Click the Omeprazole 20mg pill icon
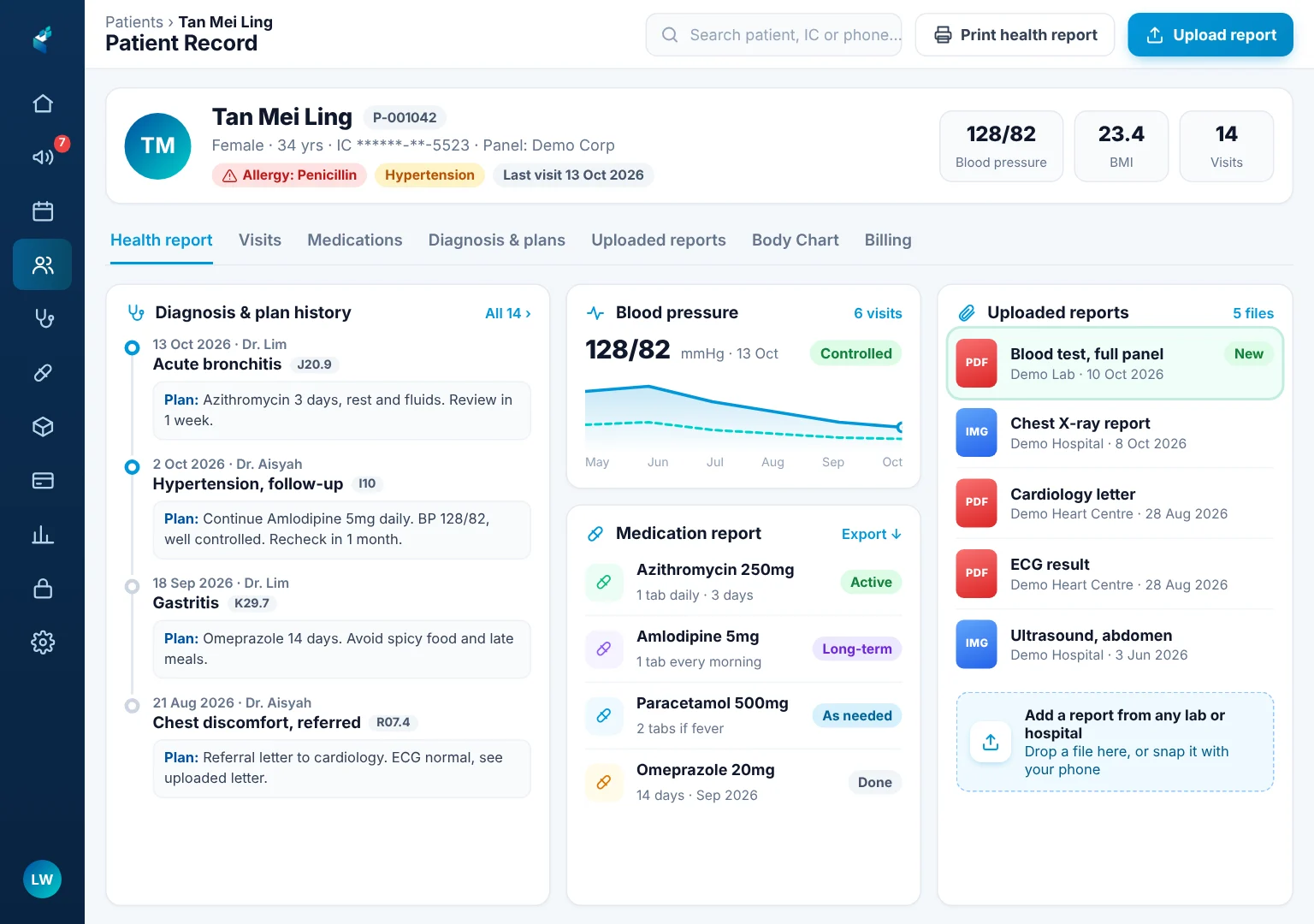 click(604, 782)
